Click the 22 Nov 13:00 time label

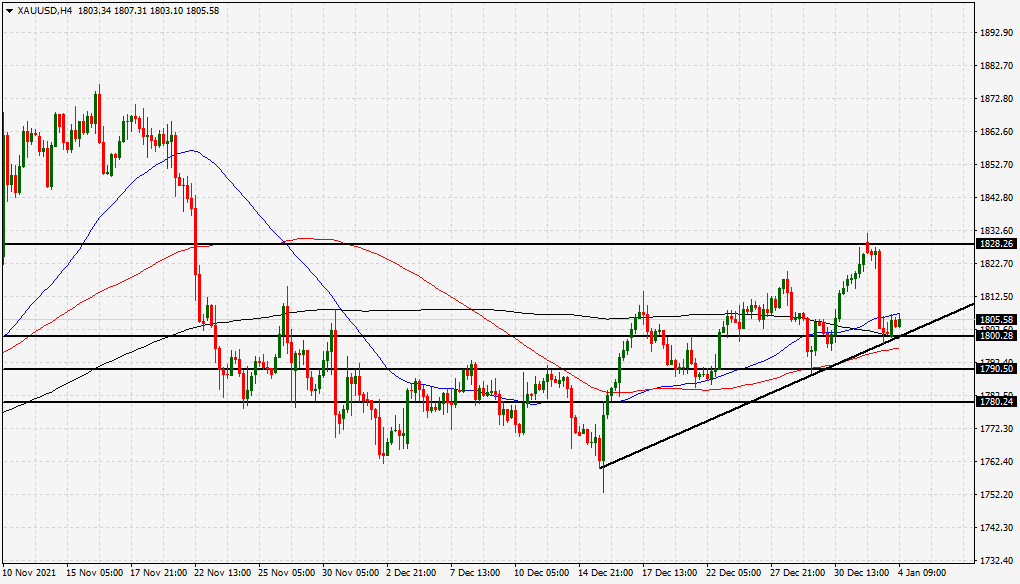(x=223, y=573)
